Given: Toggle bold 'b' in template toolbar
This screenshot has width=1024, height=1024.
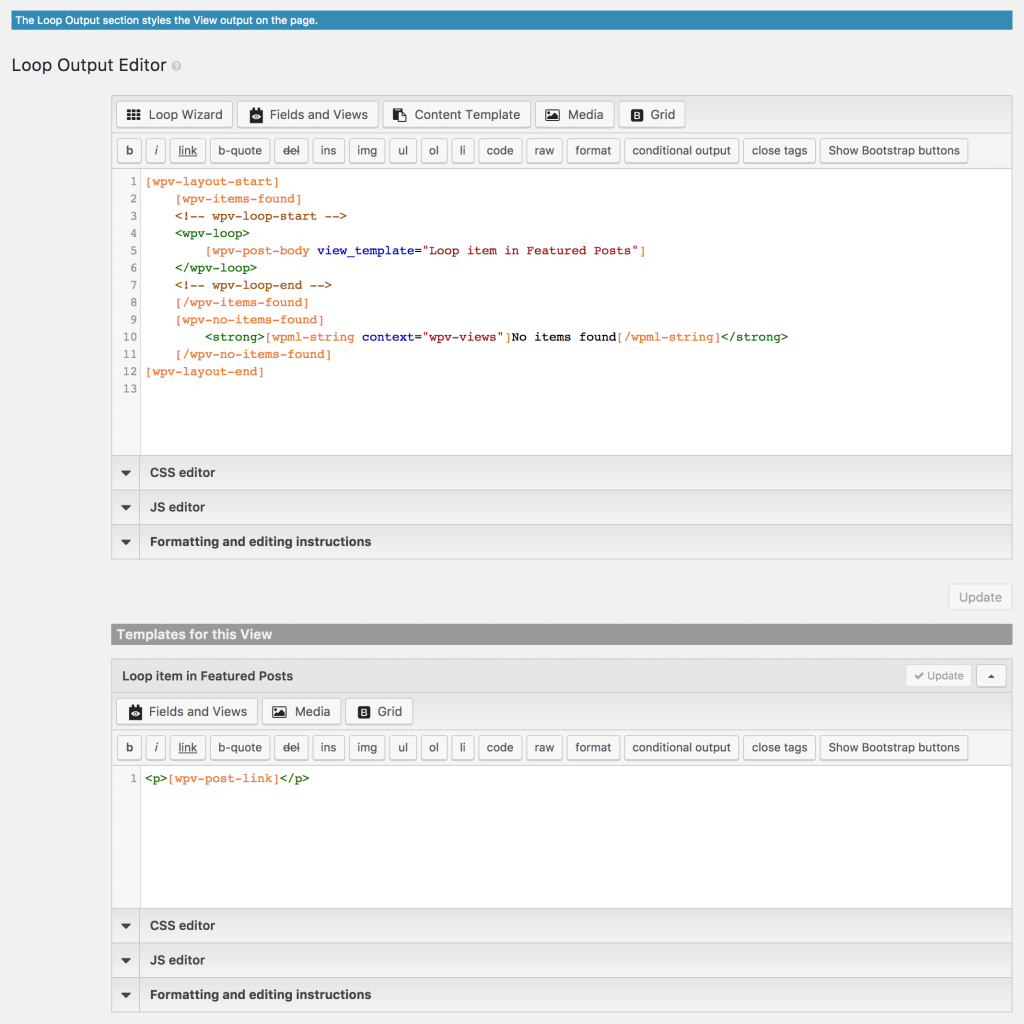Looking at the screenshot, I should 129,748.
